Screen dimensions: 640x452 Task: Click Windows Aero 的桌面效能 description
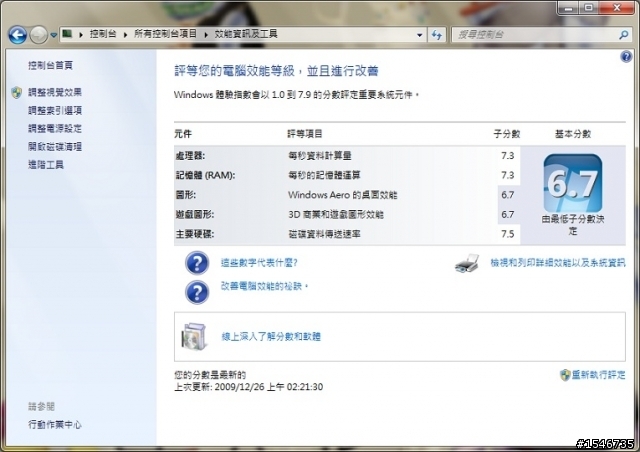(342, 195)
